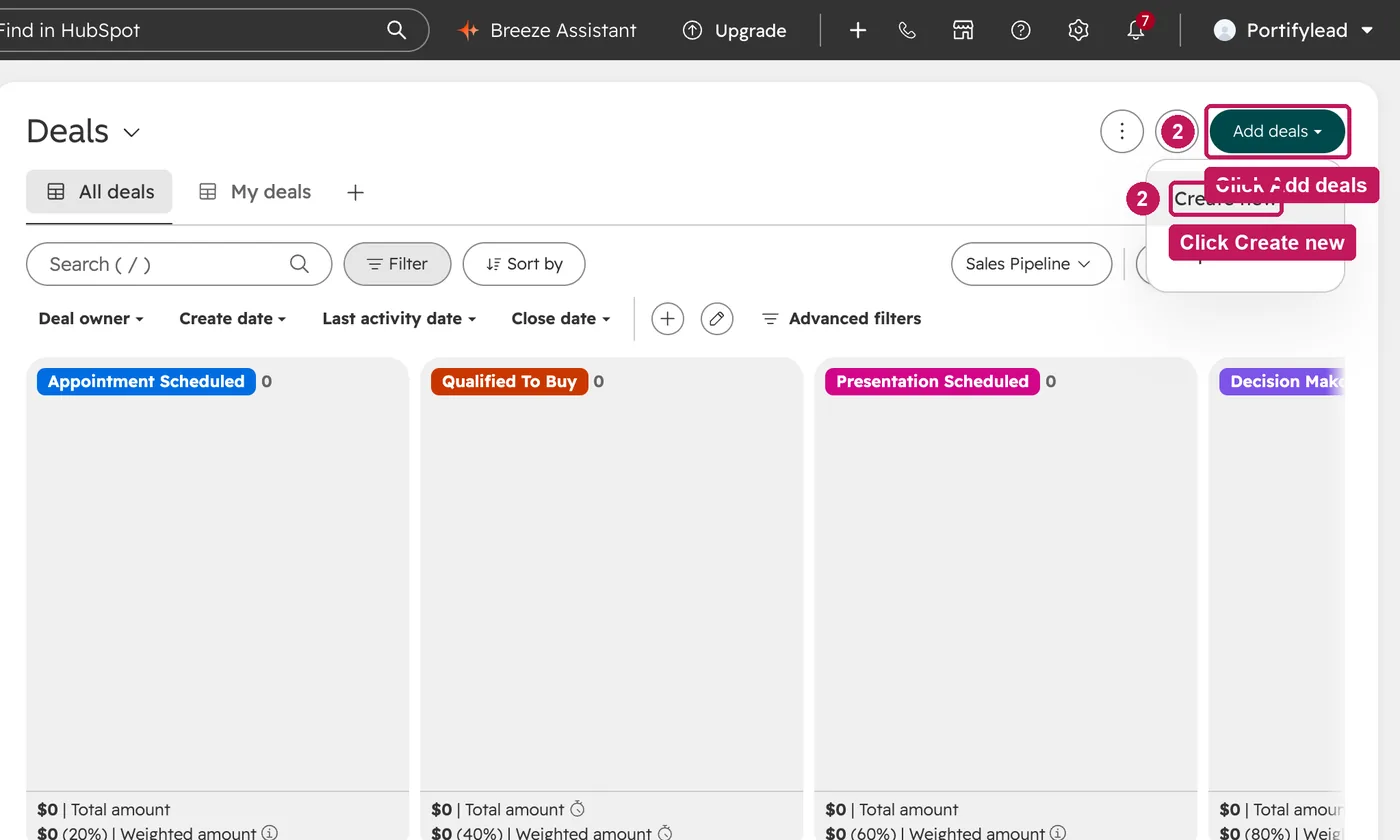The height and width of the screenshot is (840, 1400).
Task: Click the Appointment Scheduled stage label
Action: tap(146, 382)
